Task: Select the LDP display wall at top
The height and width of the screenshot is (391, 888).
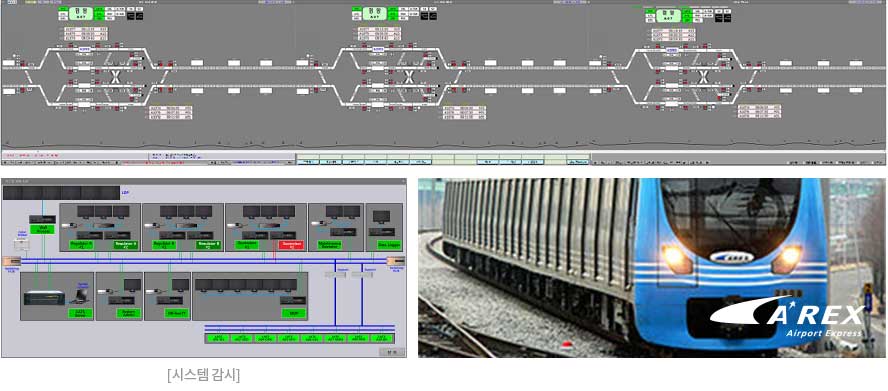Action: tap(61, 193)
